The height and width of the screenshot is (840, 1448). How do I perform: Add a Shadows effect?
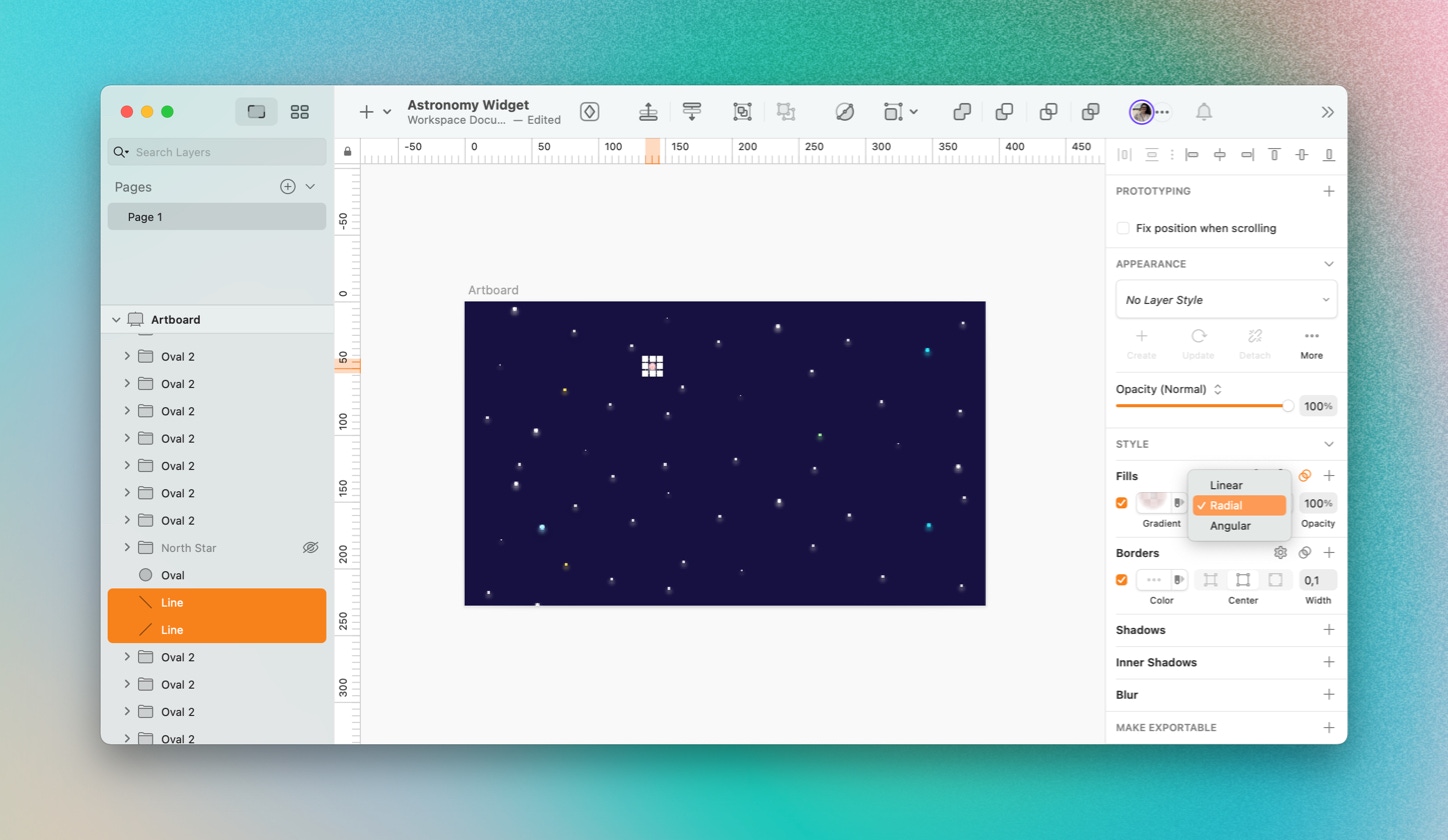point(1329,630)
